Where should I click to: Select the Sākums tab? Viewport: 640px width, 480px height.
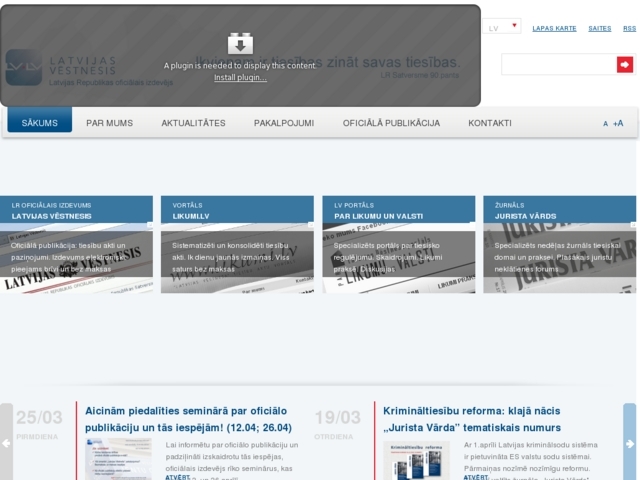coord(40,123)
